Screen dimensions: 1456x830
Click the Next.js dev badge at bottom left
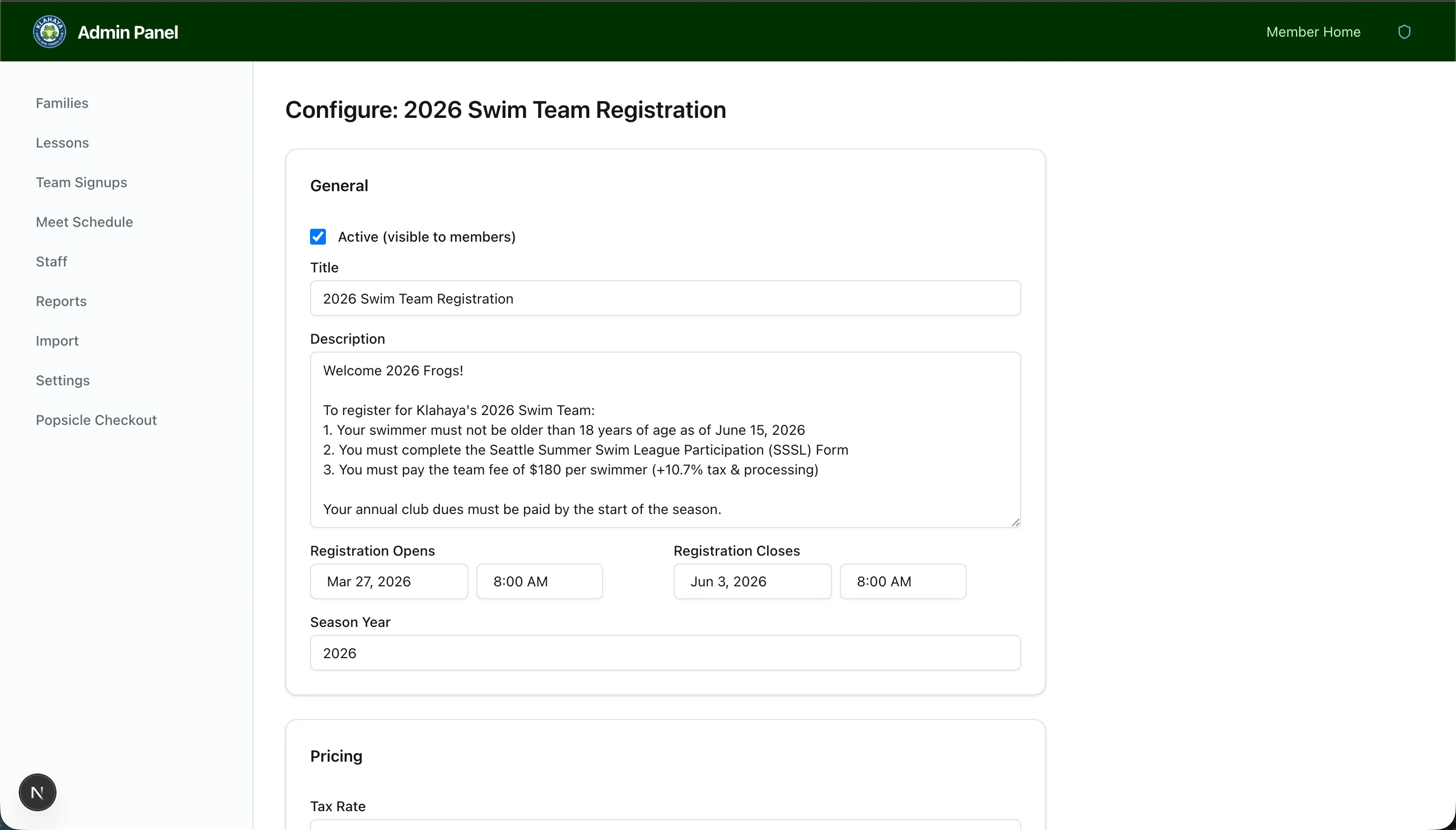(x=37, y=792)
